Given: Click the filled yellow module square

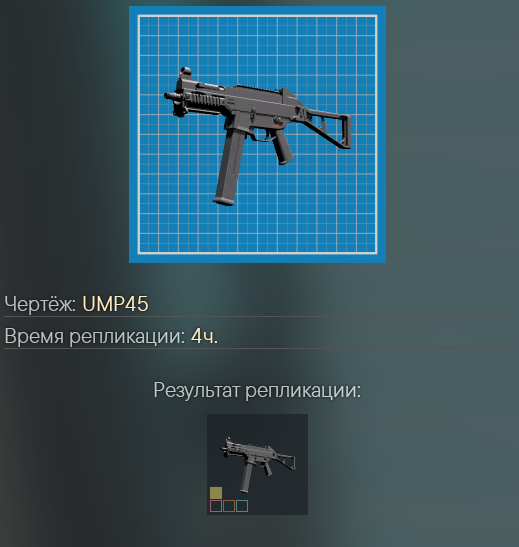Looking at the screenshot, I should click(216, 493).
